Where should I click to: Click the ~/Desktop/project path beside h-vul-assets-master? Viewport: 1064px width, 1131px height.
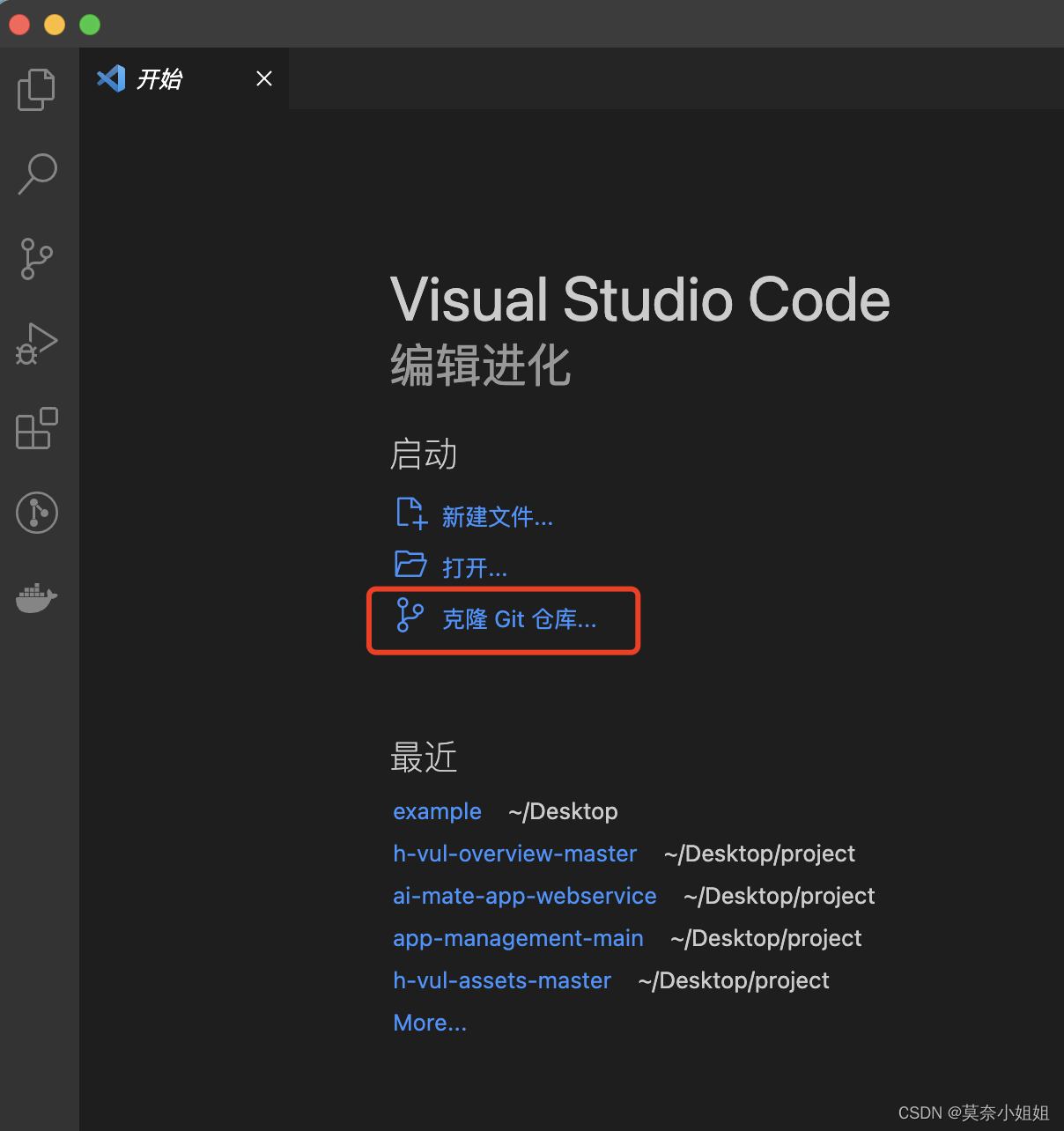pyautogui.click(x=734, y=980)
